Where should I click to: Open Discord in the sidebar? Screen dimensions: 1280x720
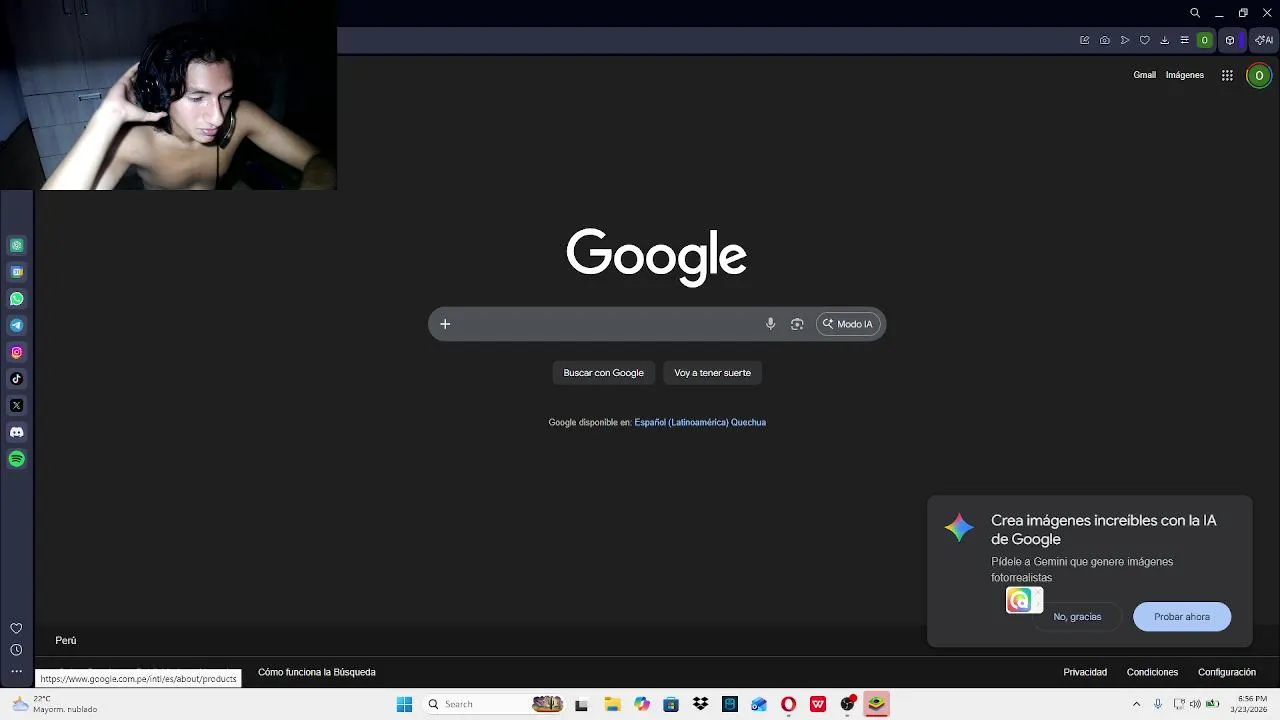[17, 432]
